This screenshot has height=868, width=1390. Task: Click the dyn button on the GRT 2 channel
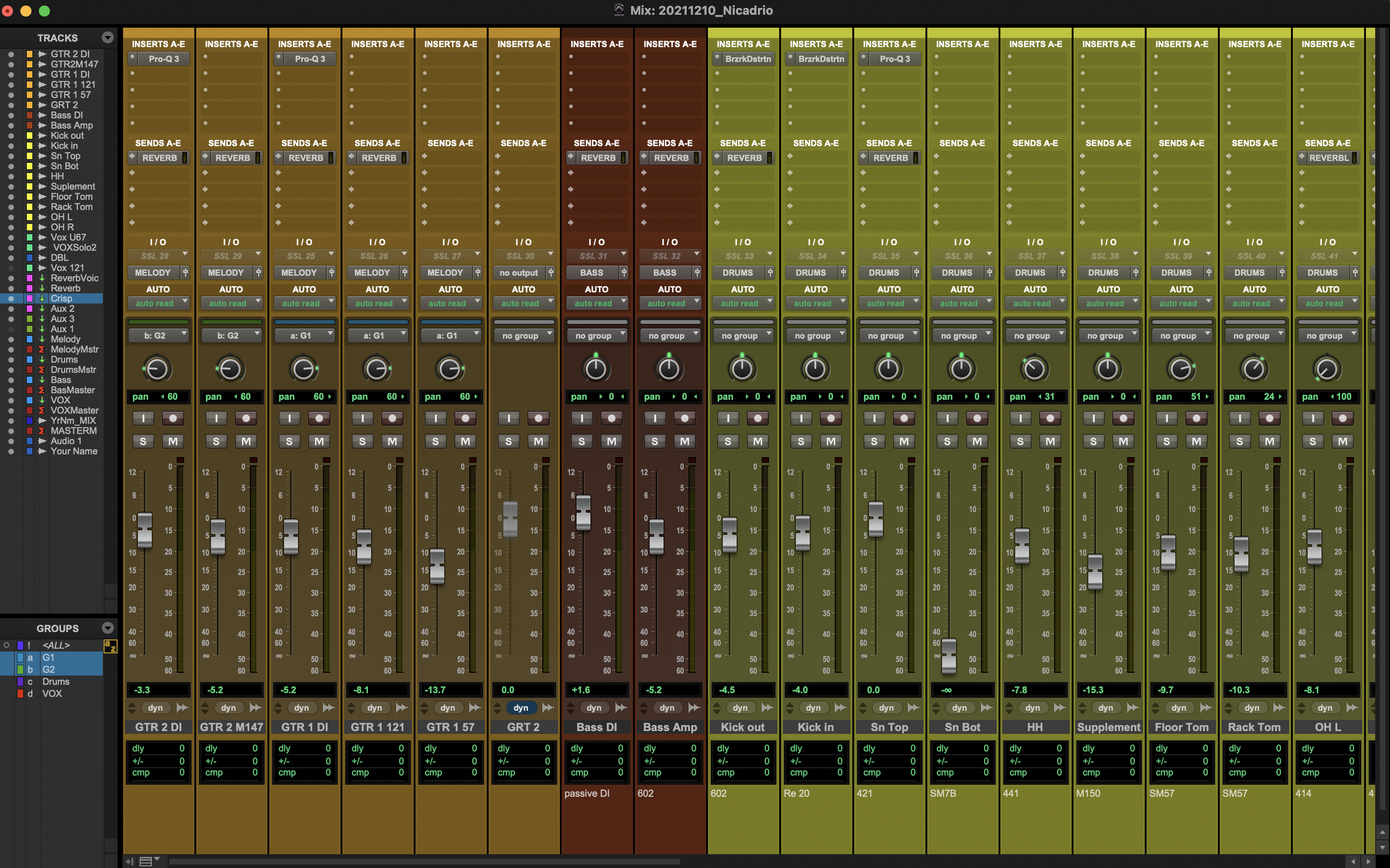(x=521, y=708)
